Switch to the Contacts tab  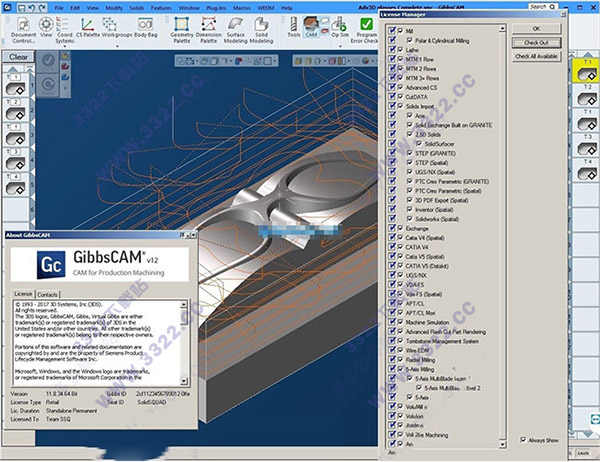(47, 295)
